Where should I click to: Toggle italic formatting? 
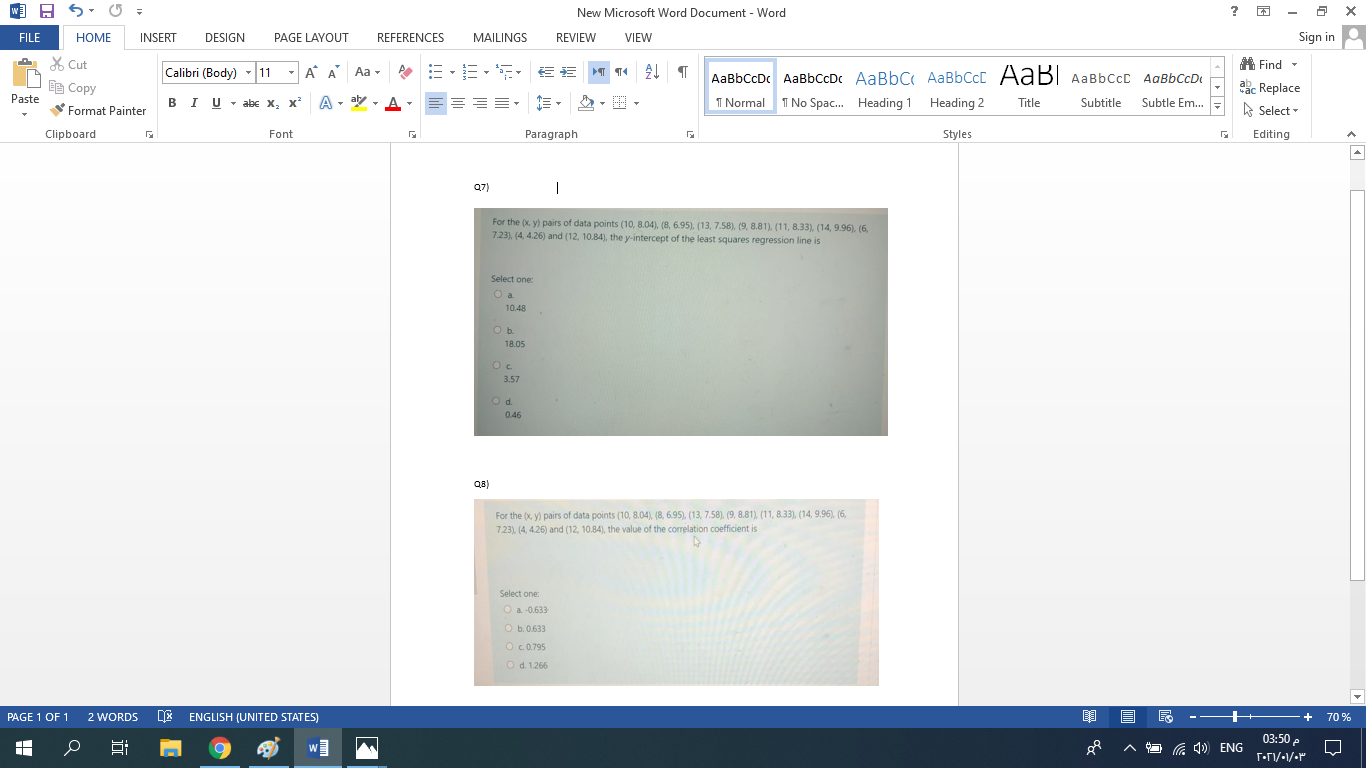click(193, 102)
